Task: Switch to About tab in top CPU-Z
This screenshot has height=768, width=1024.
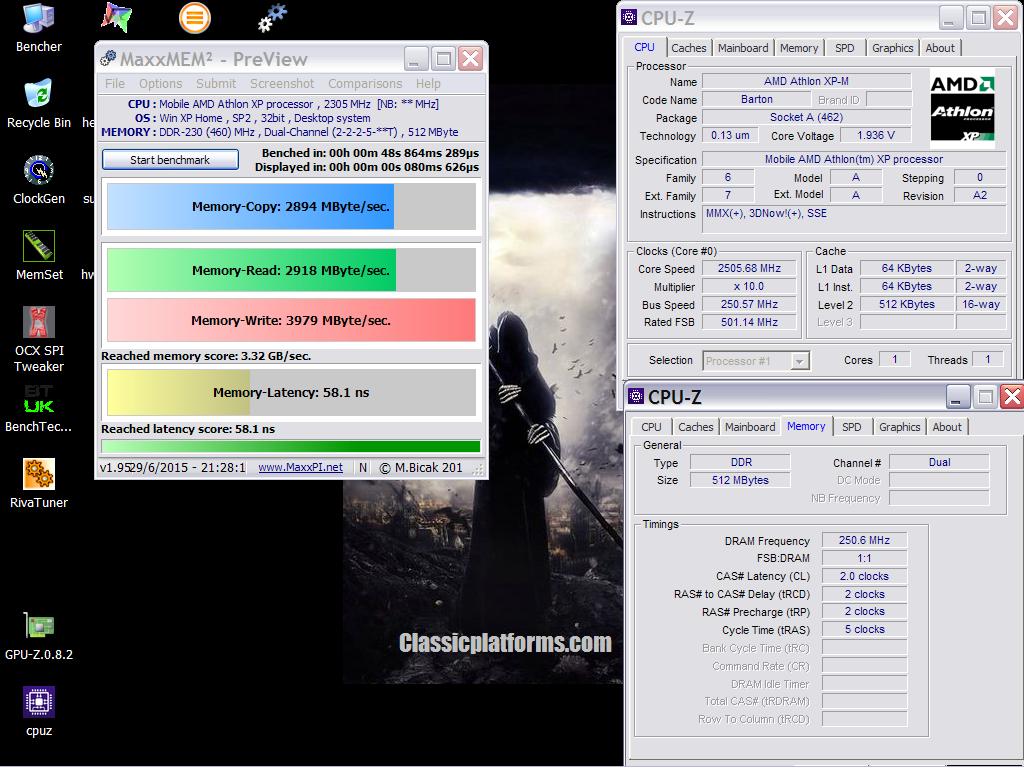Action: coord(940,48)
